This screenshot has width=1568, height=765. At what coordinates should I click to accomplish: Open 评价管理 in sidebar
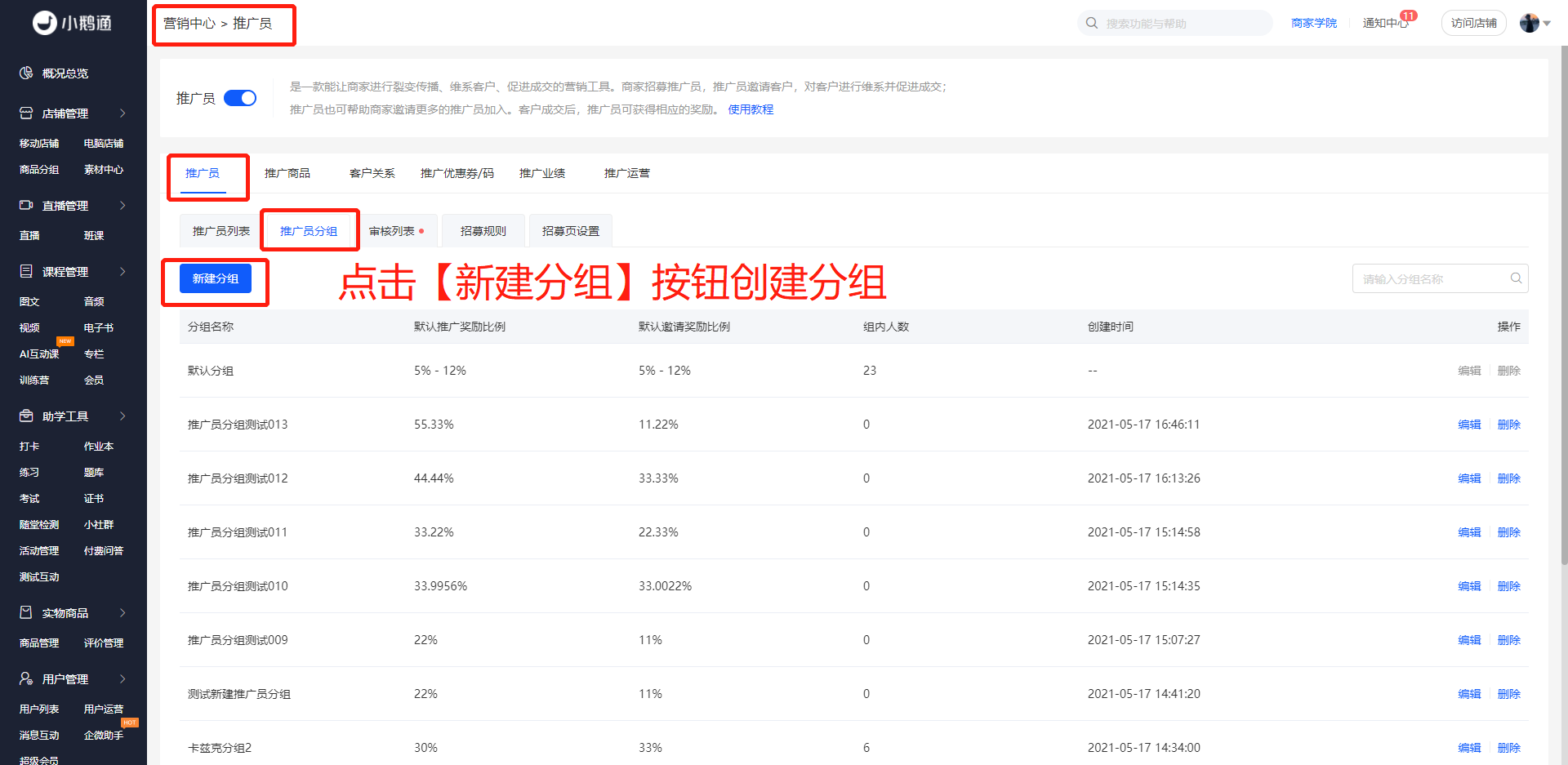point(104,643)
